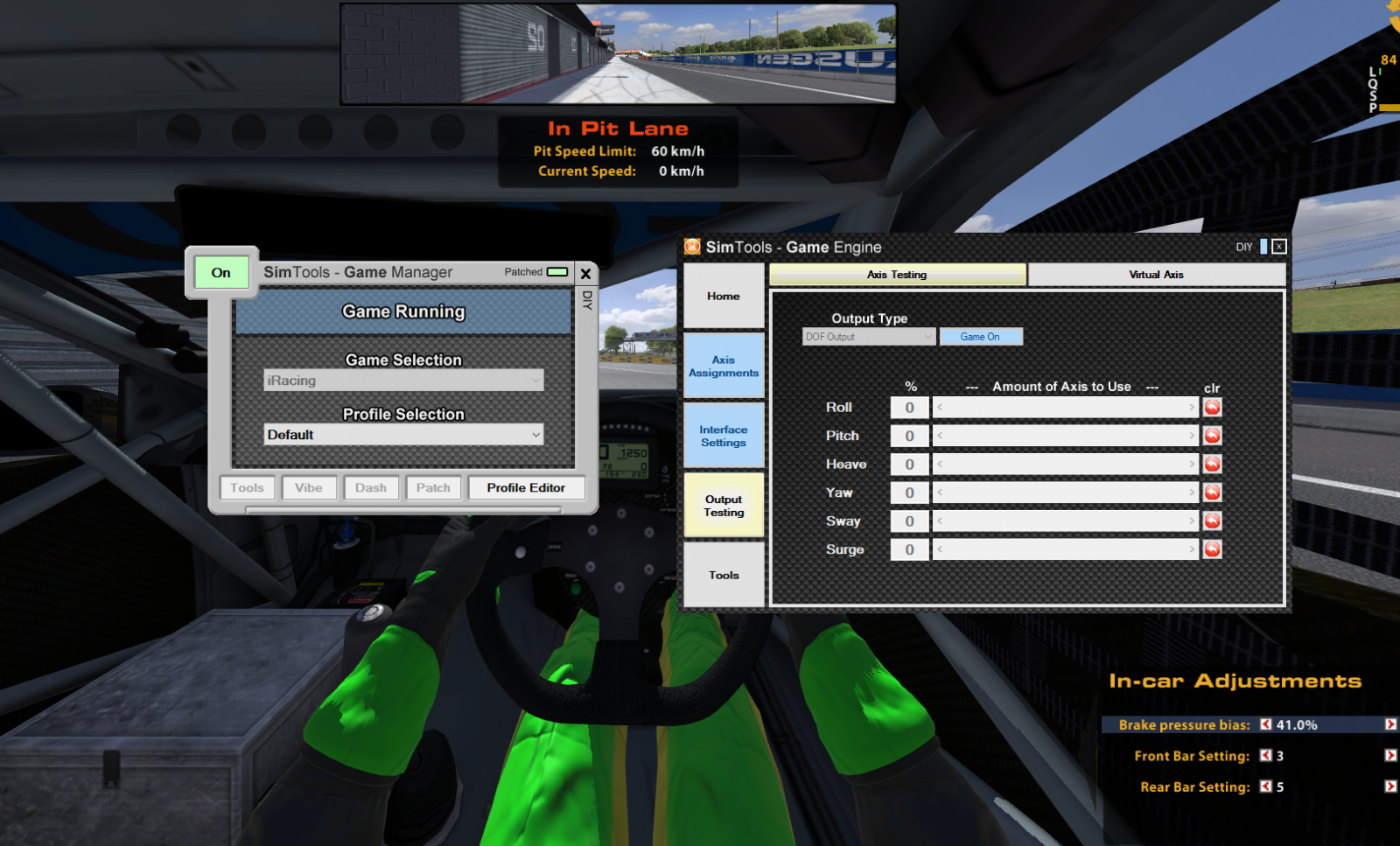
Task: Click the Heave axis amount slider
Action: click(x=1066, y=464)
